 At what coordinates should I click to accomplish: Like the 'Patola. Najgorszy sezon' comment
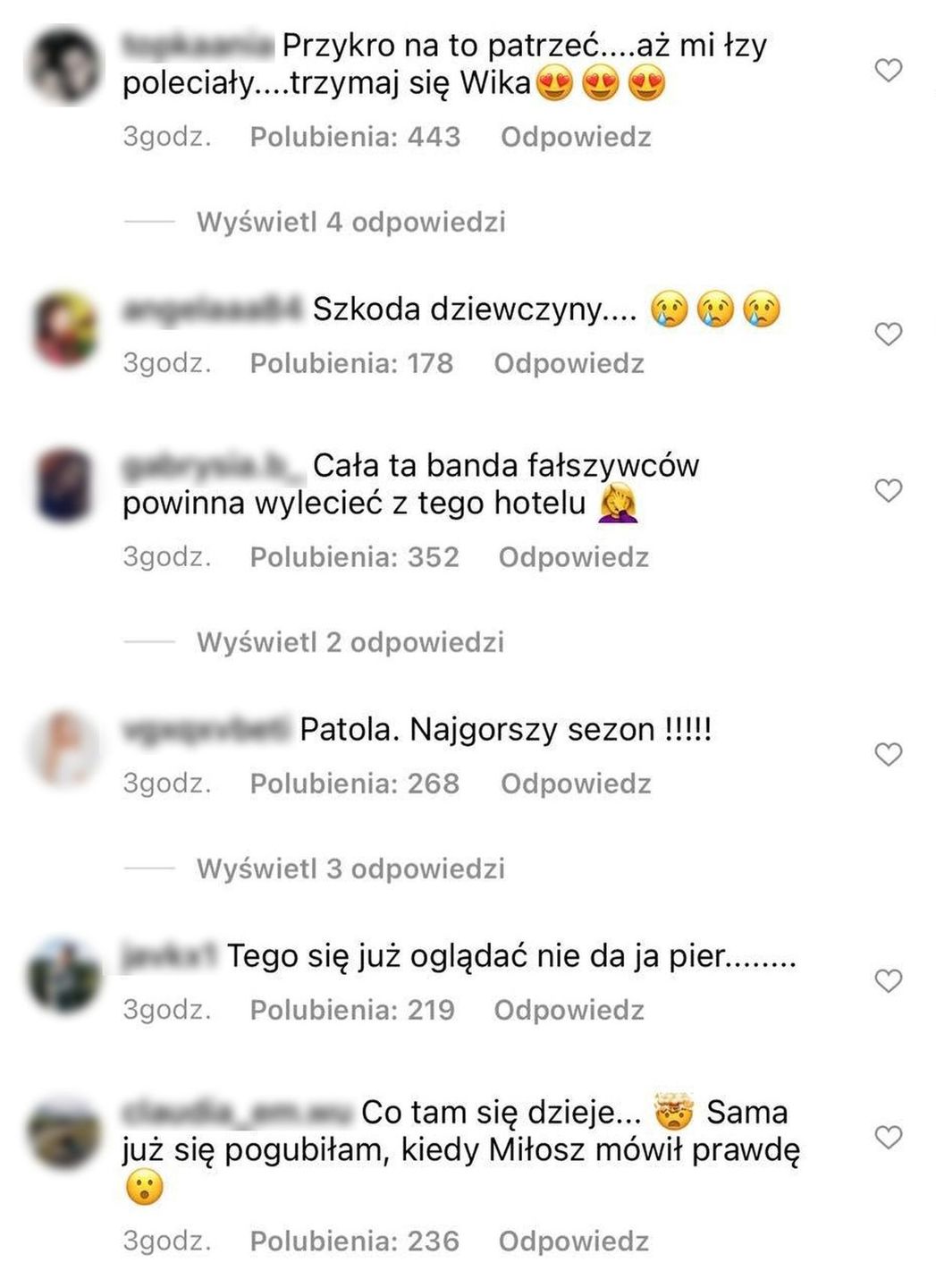pos(888,754)
